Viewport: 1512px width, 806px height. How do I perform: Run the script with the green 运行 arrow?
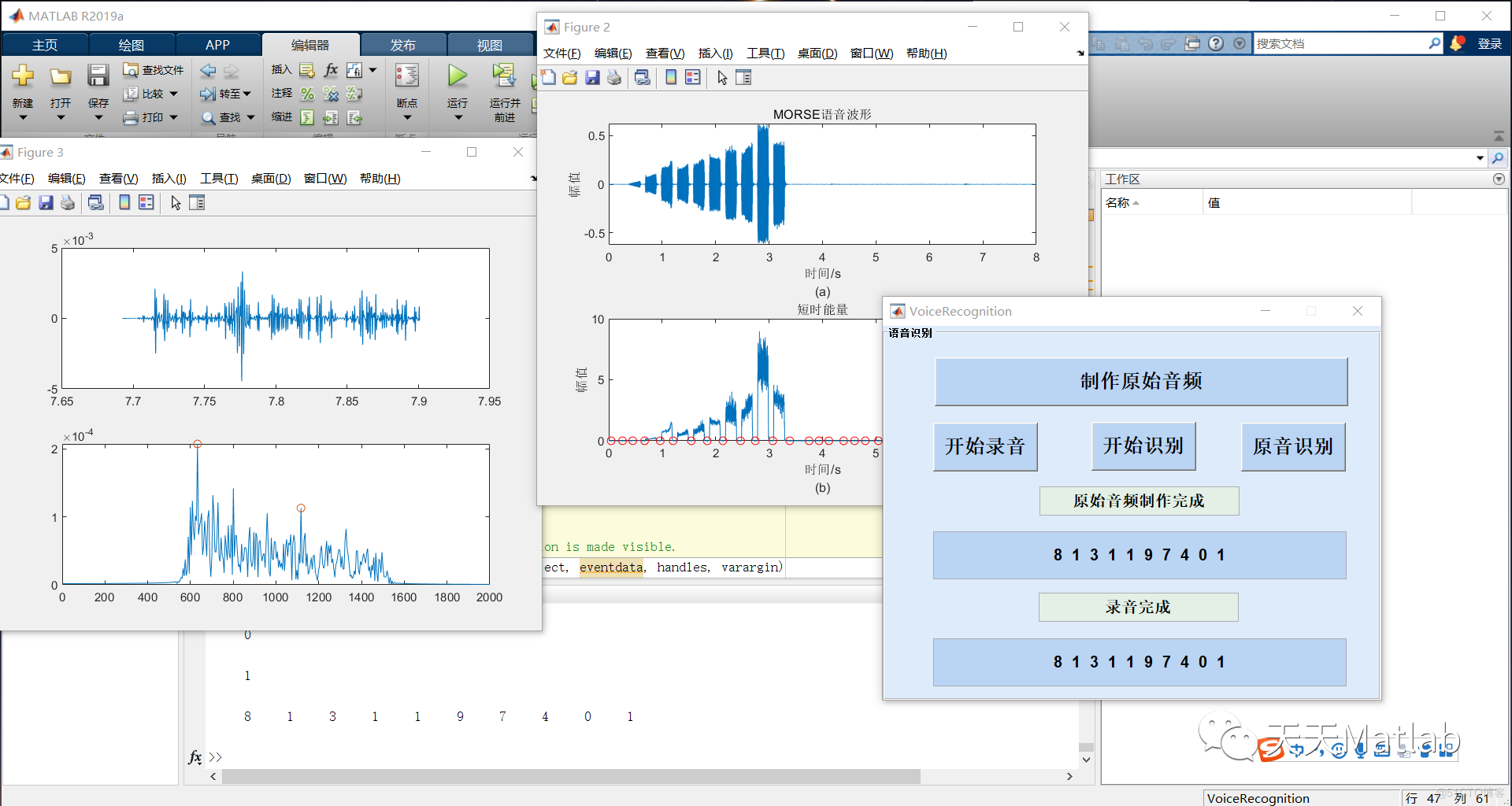click(457, 76)
